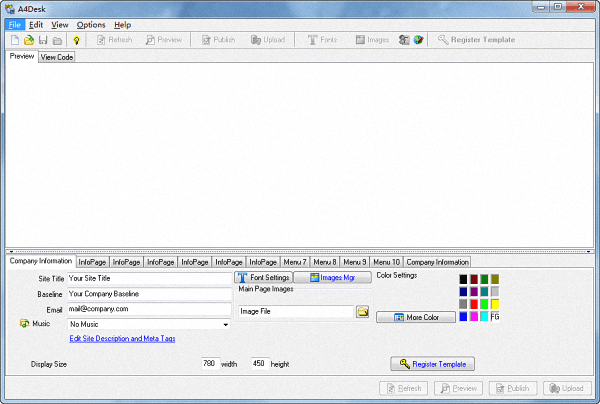600x404 pixels.
Task: Click the Music note icon
Action: click(x=25, y=324)
